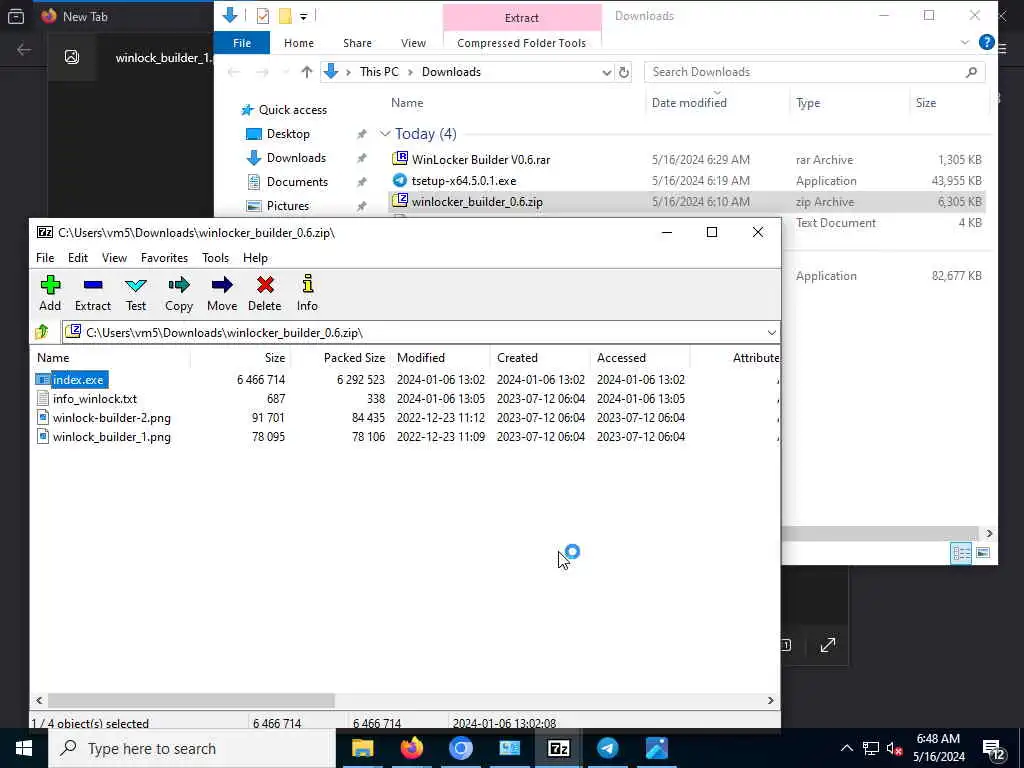The height and width of the screenshot is (768, 1024).
Task: Select WinLocker Builder V0.6.rar in Explorer
Action: coord(481,159)
